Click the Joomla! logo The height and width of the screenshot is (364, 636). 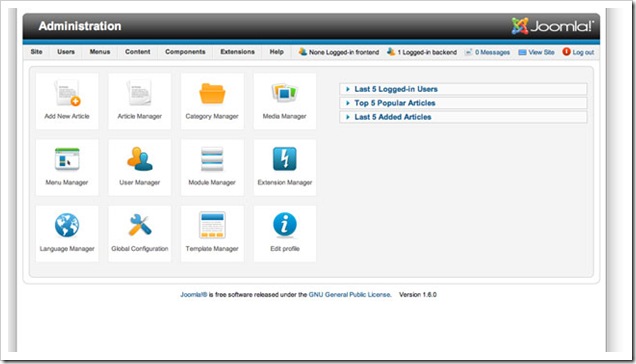pos(552,26)
